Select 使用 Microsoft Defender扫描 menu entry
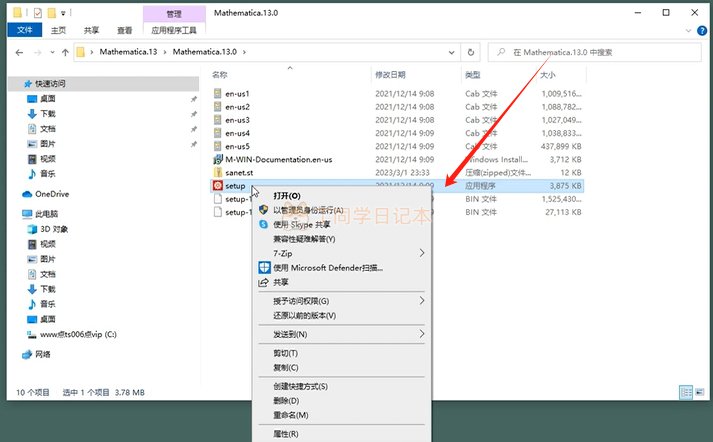 [x=327, y=268]
